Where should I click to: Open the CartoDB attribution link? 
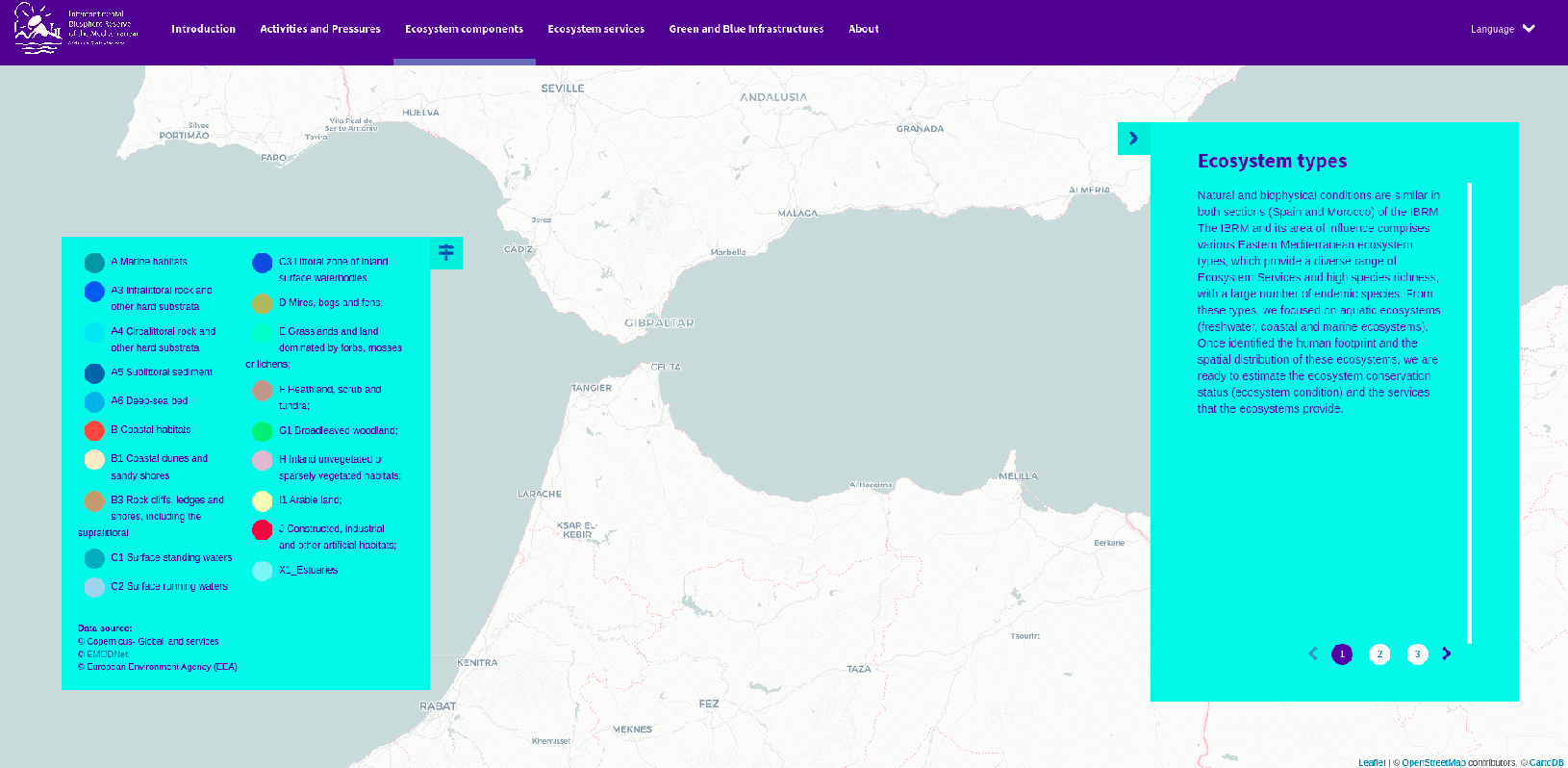coord(1547,762)
